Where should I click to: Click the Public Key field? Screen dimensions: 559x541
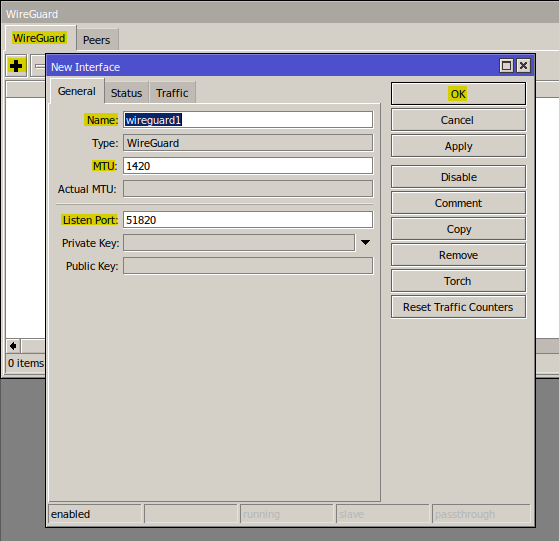[248, 266]
